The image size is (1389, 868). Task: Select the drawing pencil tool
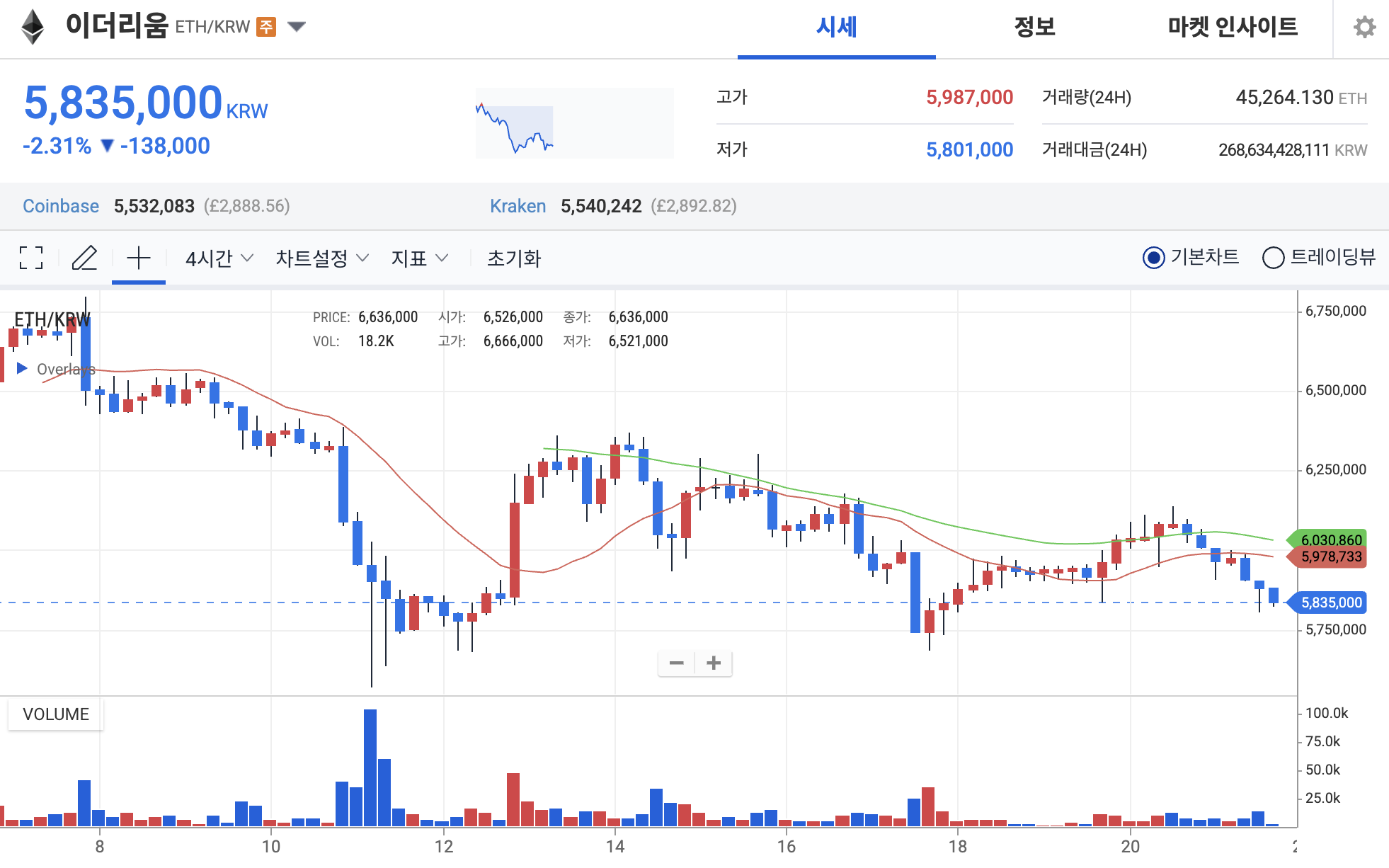(x=85, y=258)
